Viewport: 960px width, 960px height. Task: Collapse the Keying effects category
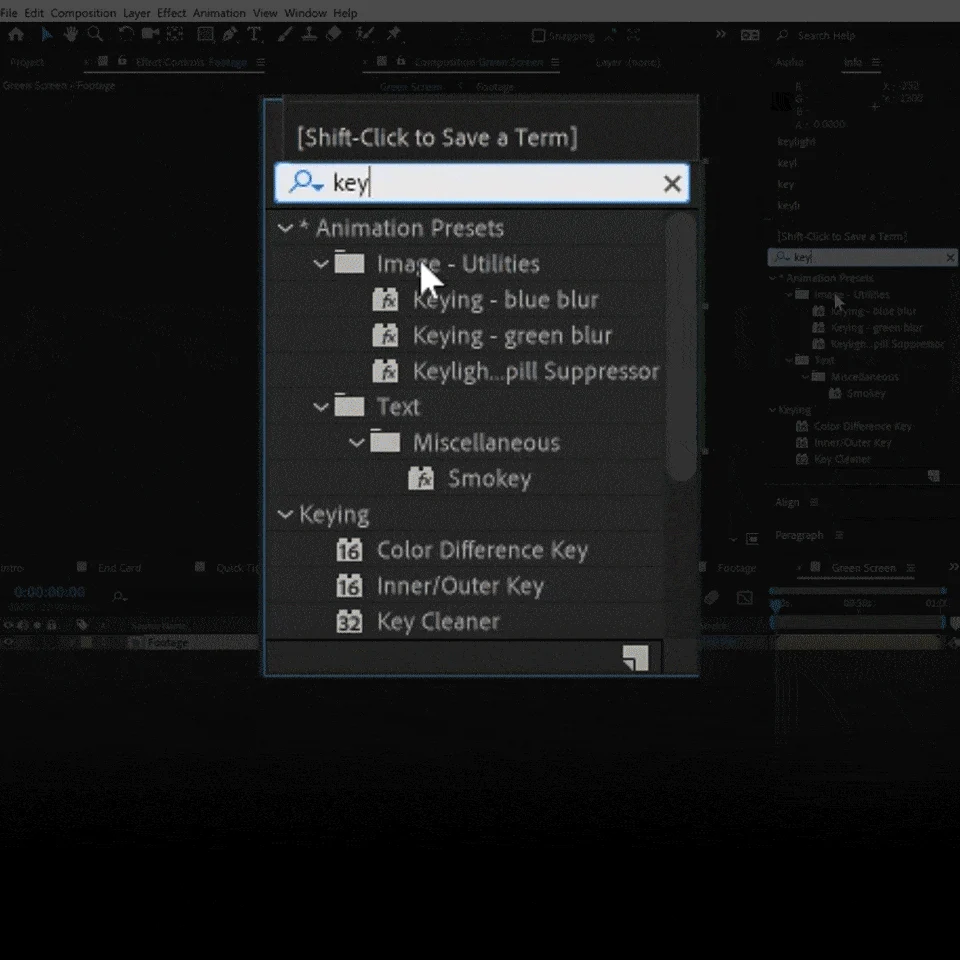pos(285,514)
